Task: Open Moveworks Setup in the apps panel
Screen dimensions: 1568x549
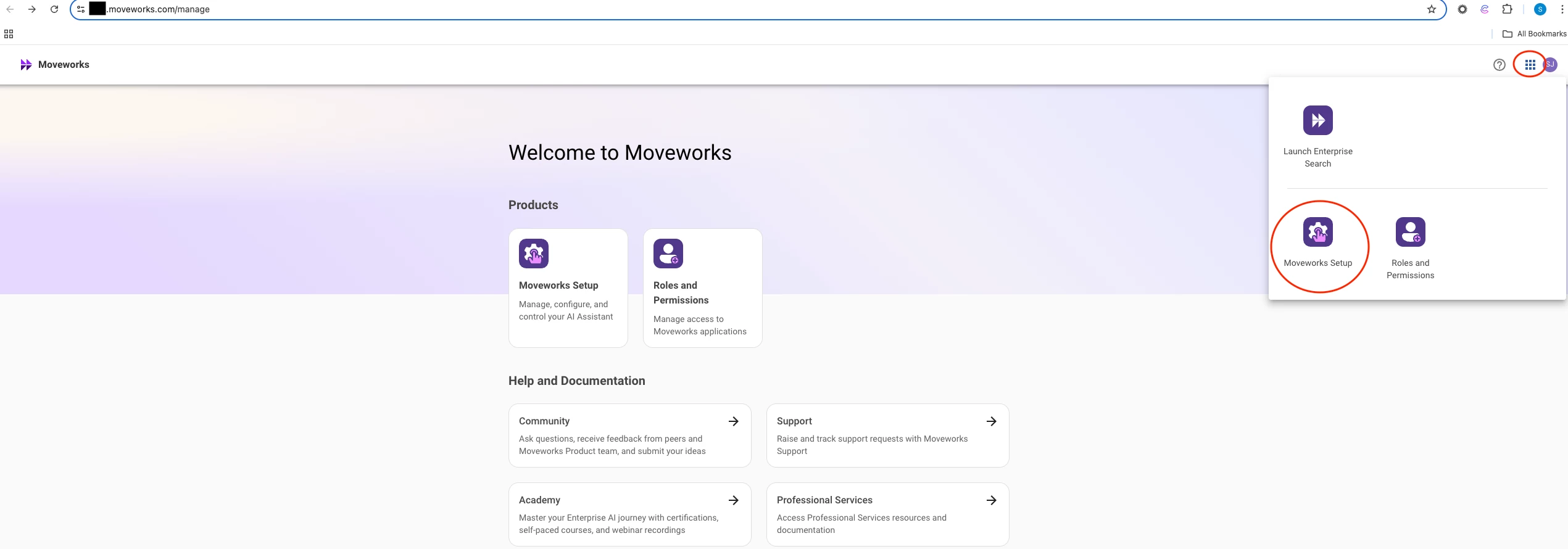Action: coord(1317,242)
